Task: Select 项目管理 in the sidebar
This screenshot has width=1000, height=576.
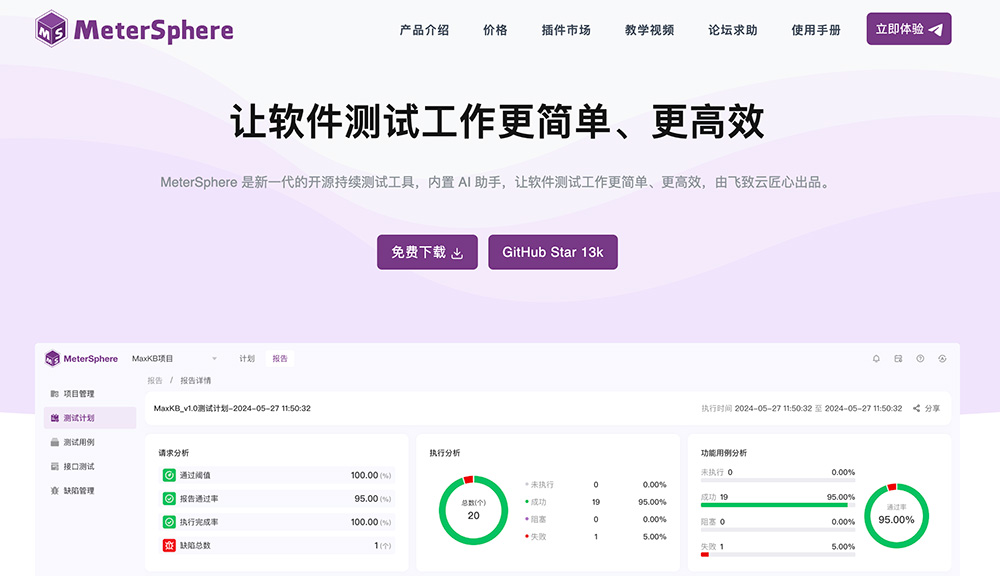Action: click(90, 394)
